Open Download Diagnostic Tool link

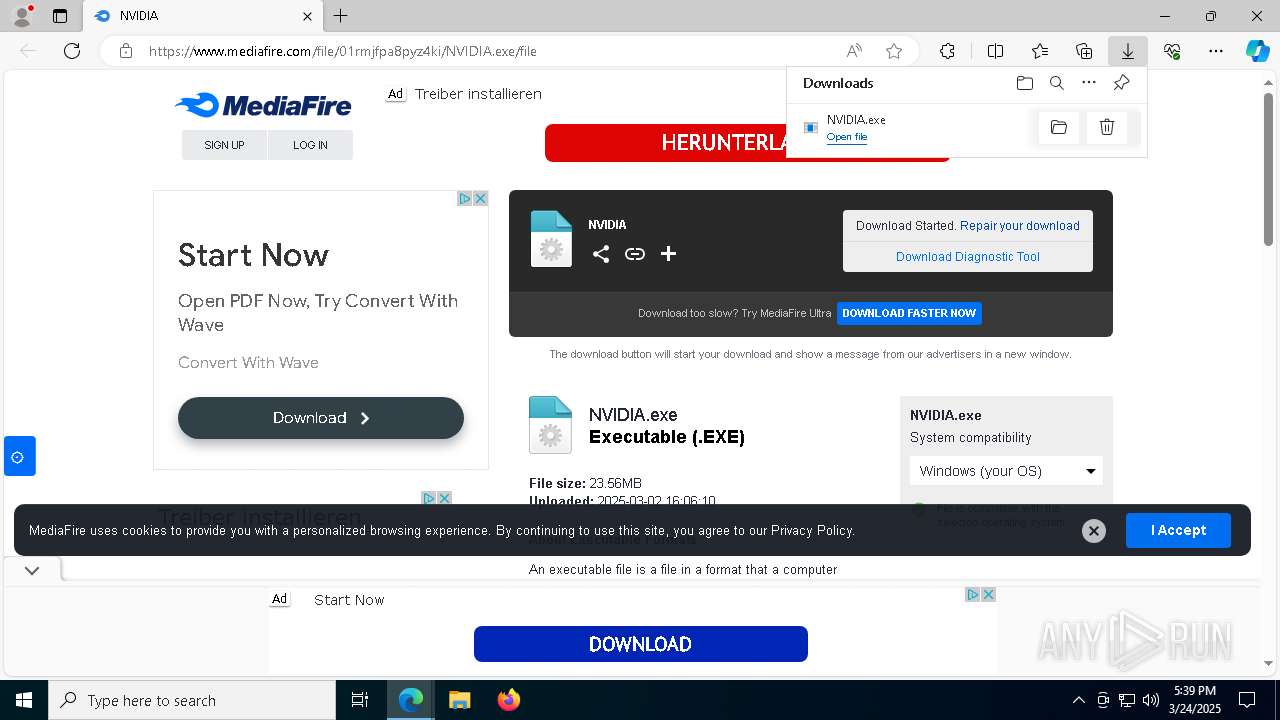click(x=968, y=257)
